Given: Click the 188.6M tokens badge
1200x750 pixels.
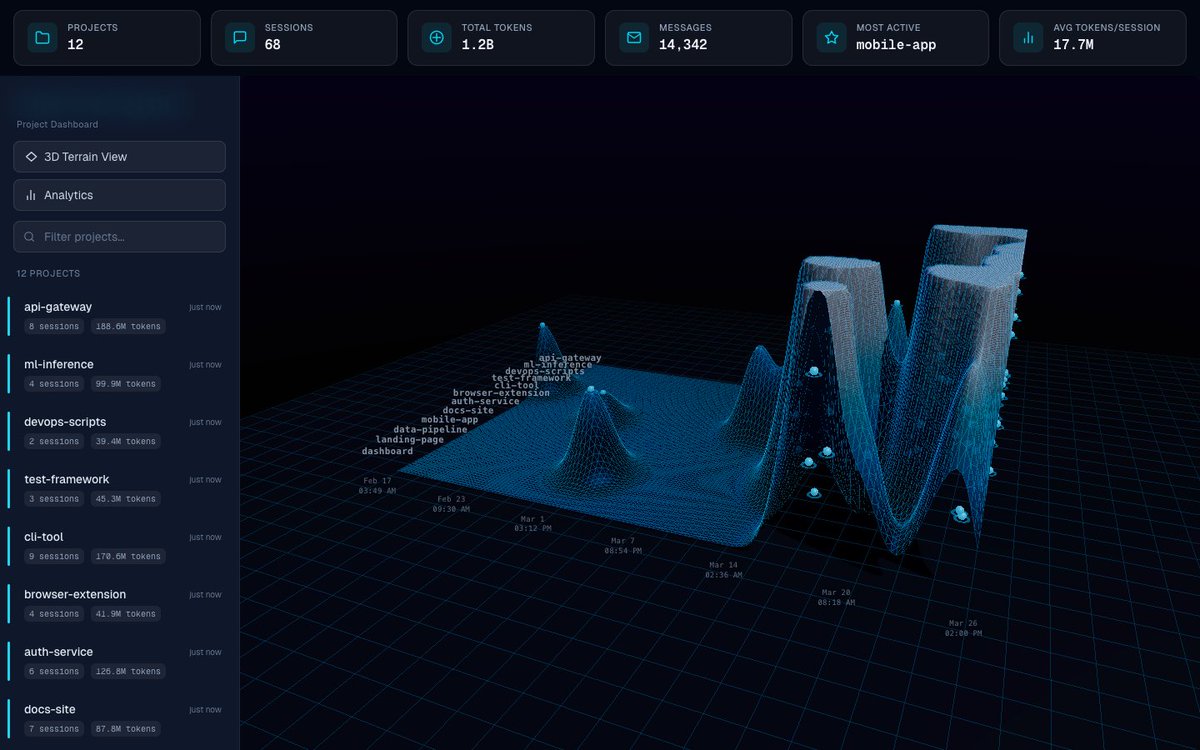Looking at the screenshot, I should pyautogui.click(x=128, y=327).
